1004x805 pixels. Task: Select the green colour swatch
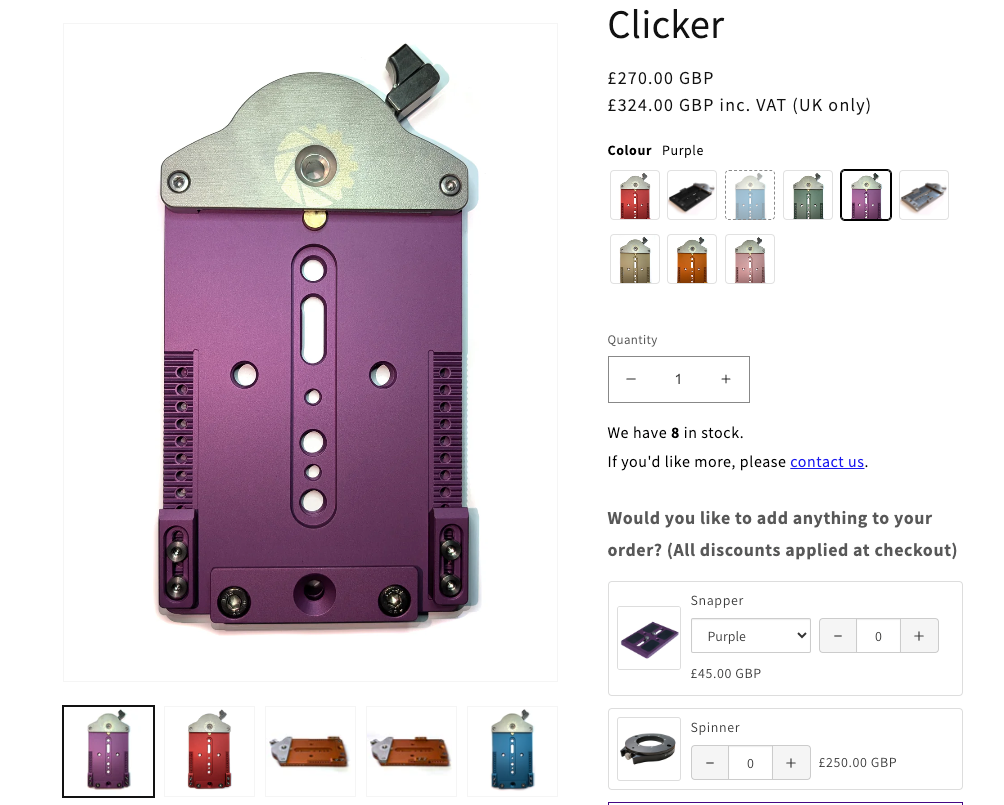(x=808, y=195)
